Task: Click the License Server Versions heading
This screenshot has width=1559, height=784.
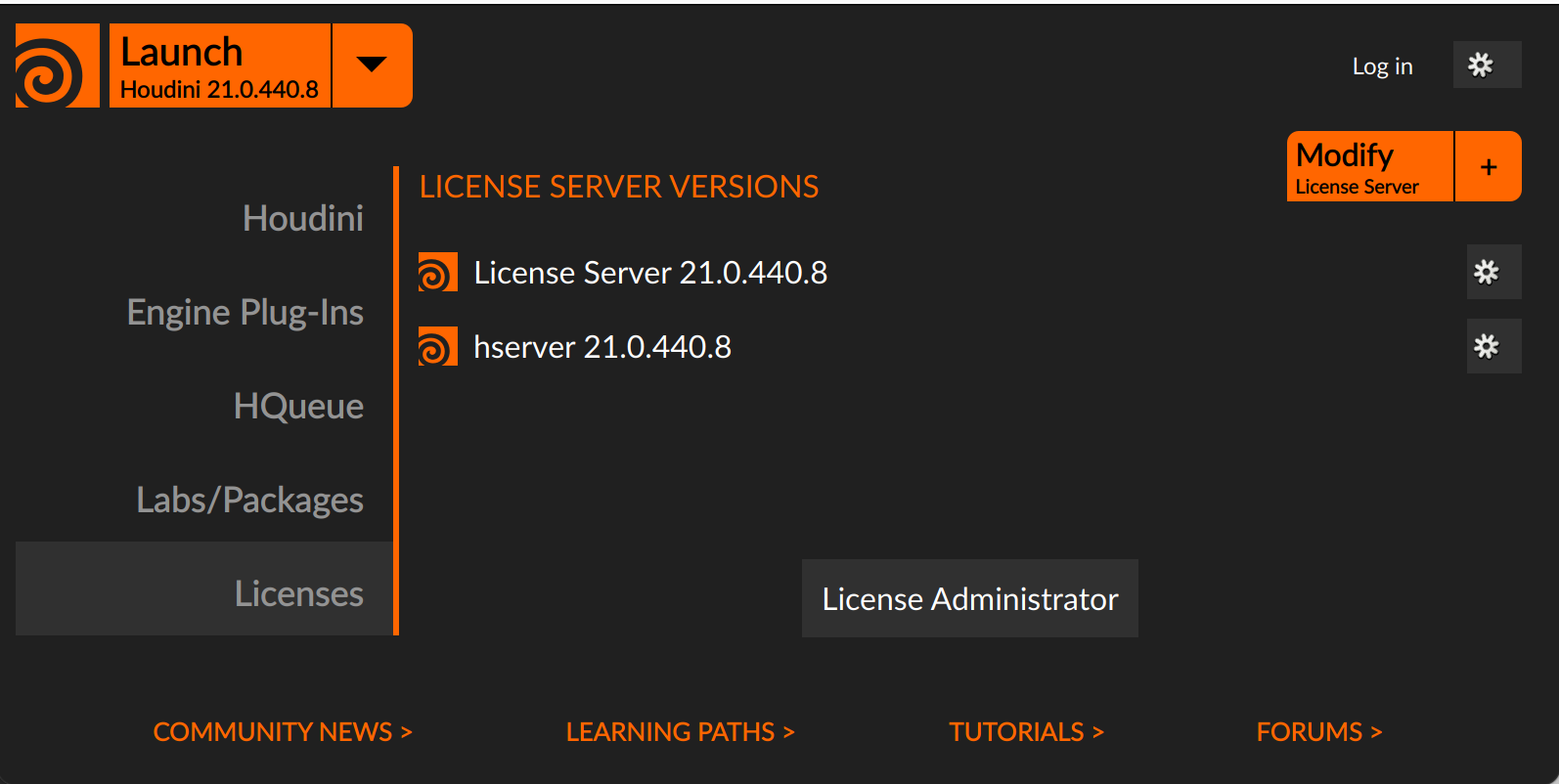Action: point(619,187)
